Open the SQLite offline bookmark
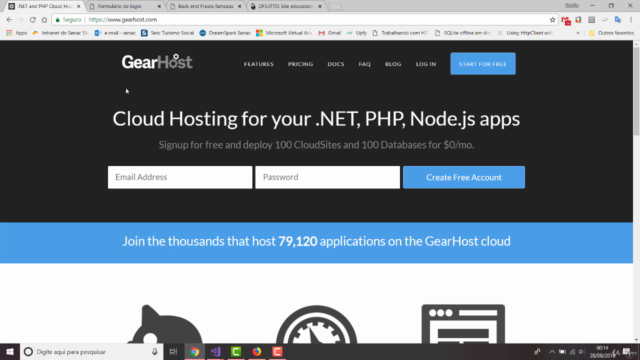Screen dimensions: 640x360 (462, 33)
